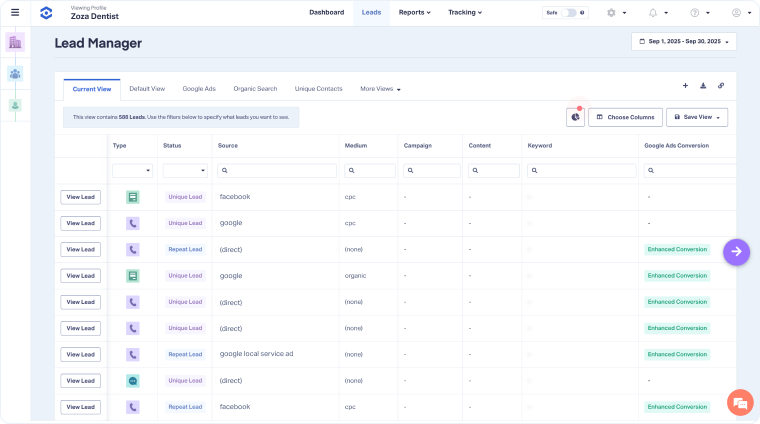Click the Choose Columns button
This screenshot has width=760, height=424.
625,117
